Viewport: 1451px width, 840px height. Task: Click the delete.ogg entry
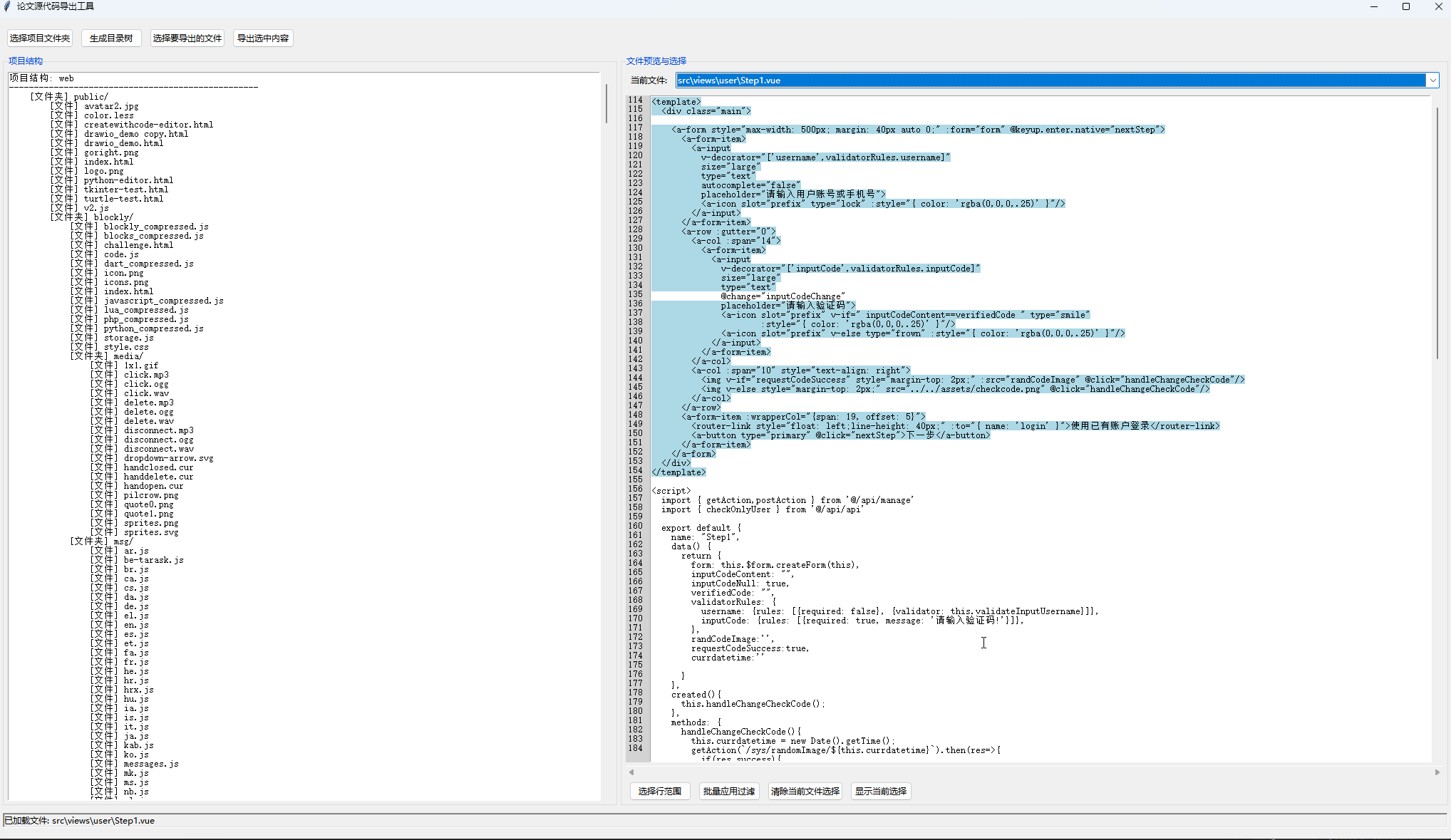(132, 412)
